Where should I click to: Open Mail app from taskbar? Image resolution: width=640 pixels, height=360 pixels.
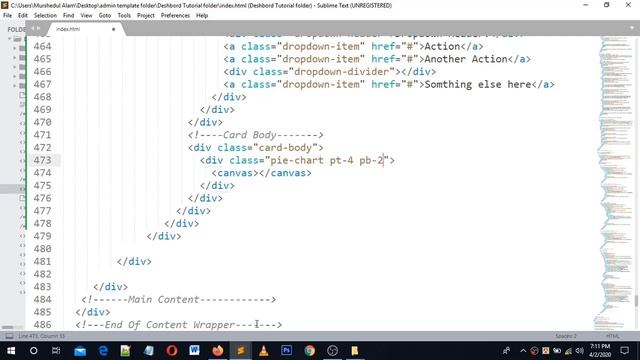(x=80, y=351)
